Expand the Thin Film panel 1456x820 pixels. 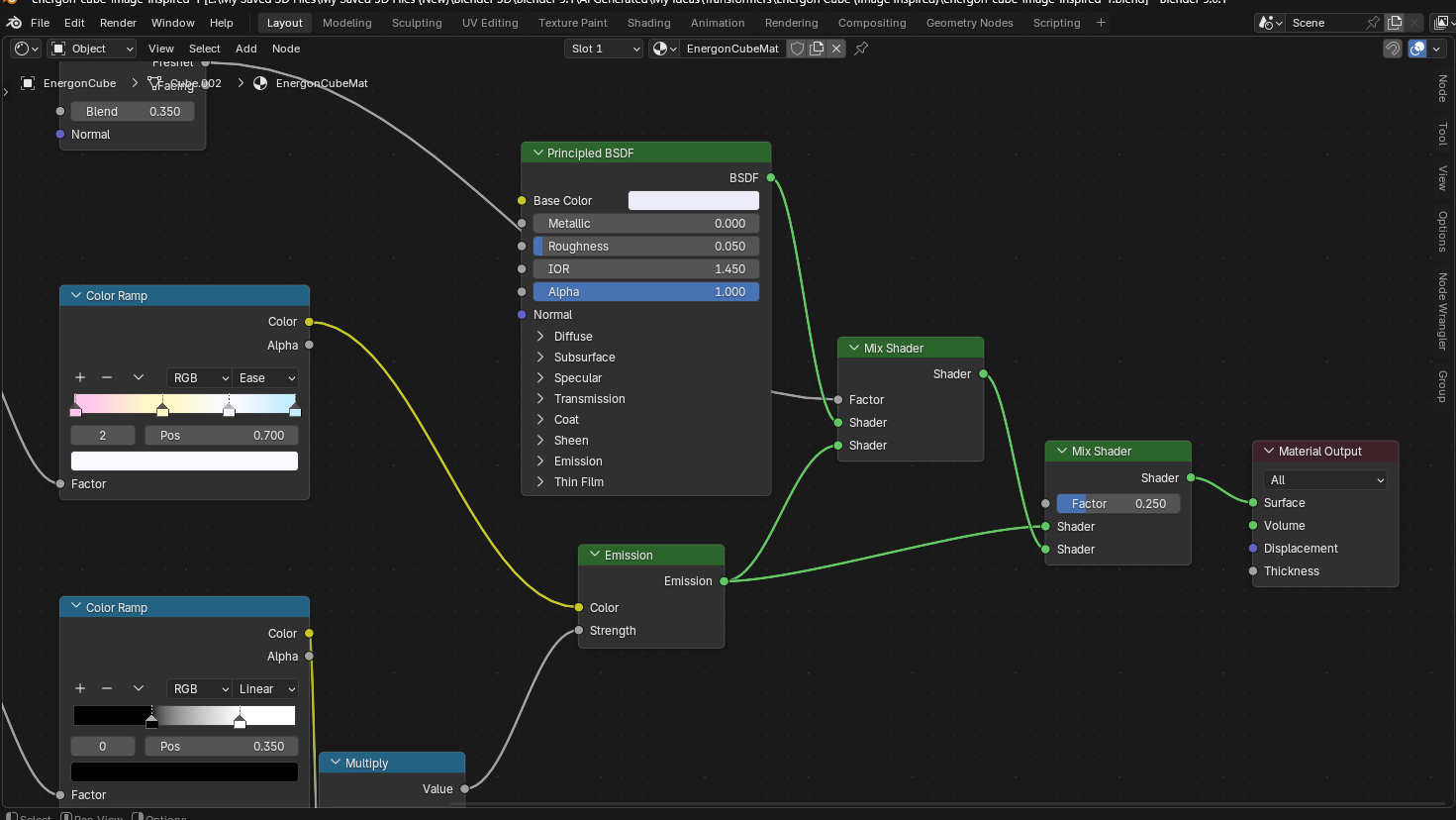coord(540,482)
